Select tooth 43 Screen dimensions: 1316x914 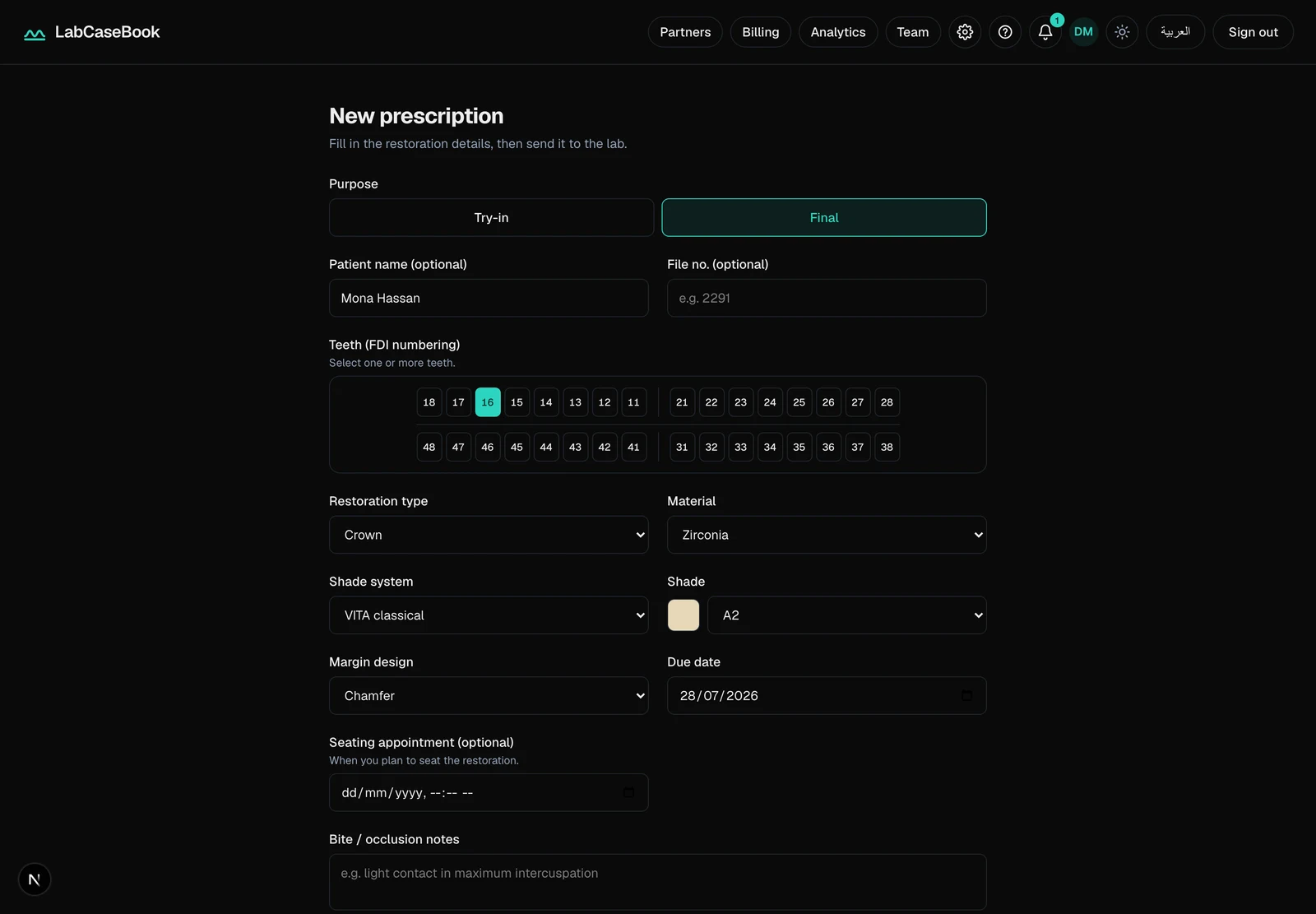pyautogui.click(x=575, y=448)
